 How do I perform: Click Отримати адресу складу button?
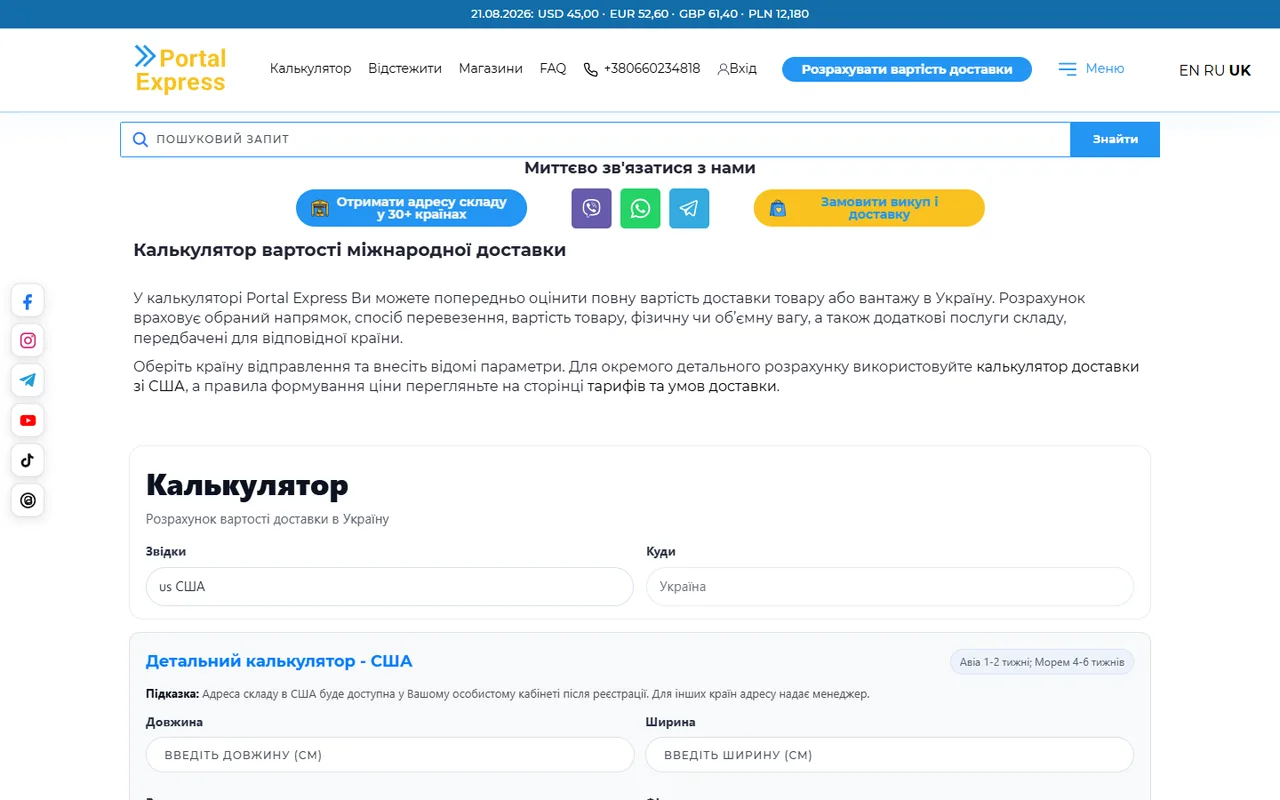point(411,208)
